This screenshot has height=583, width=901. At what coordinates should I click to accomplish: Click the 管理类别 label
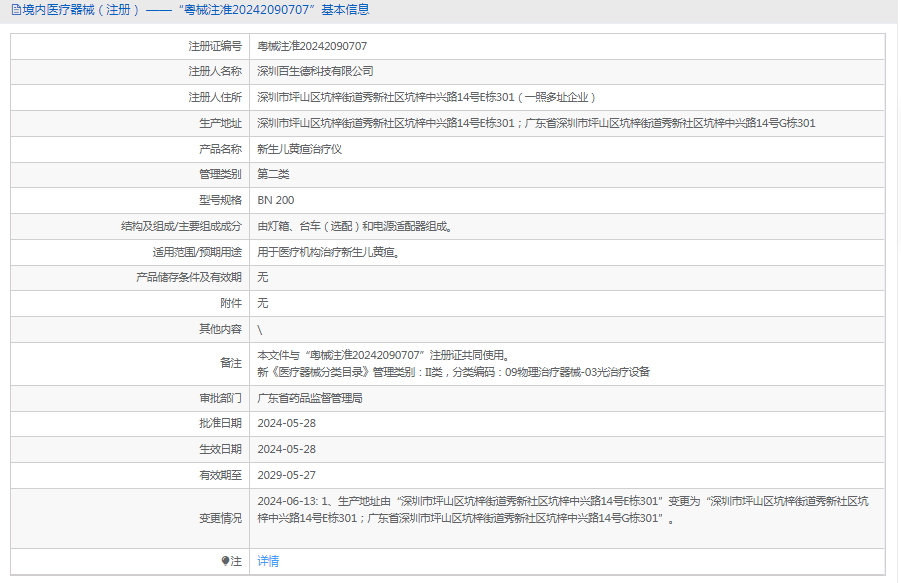[x=221, y=174]
